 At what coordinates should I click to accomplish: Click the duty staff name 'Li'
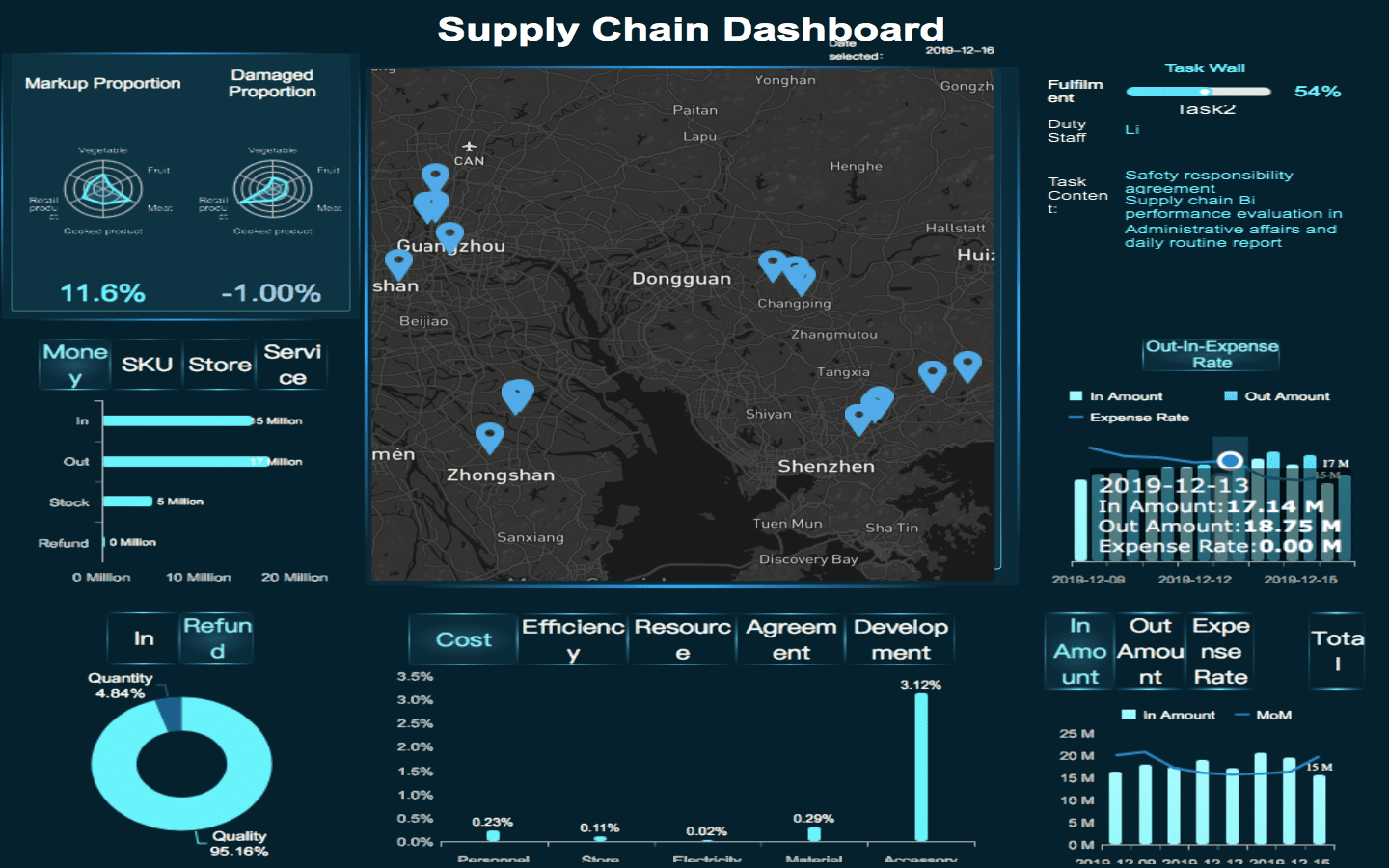click(x=1132, y=129)
